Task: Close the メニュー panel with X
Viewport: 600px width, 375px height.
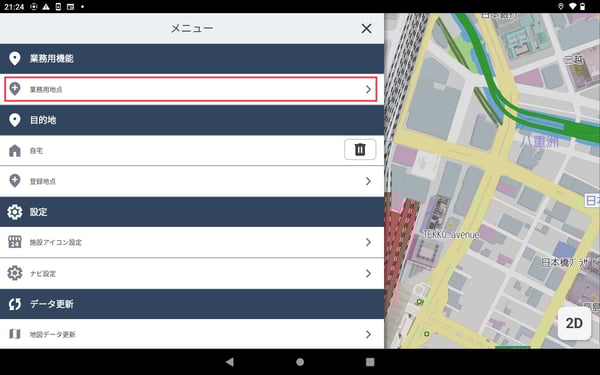Action: pyautogui.click(x=366, y=28)
